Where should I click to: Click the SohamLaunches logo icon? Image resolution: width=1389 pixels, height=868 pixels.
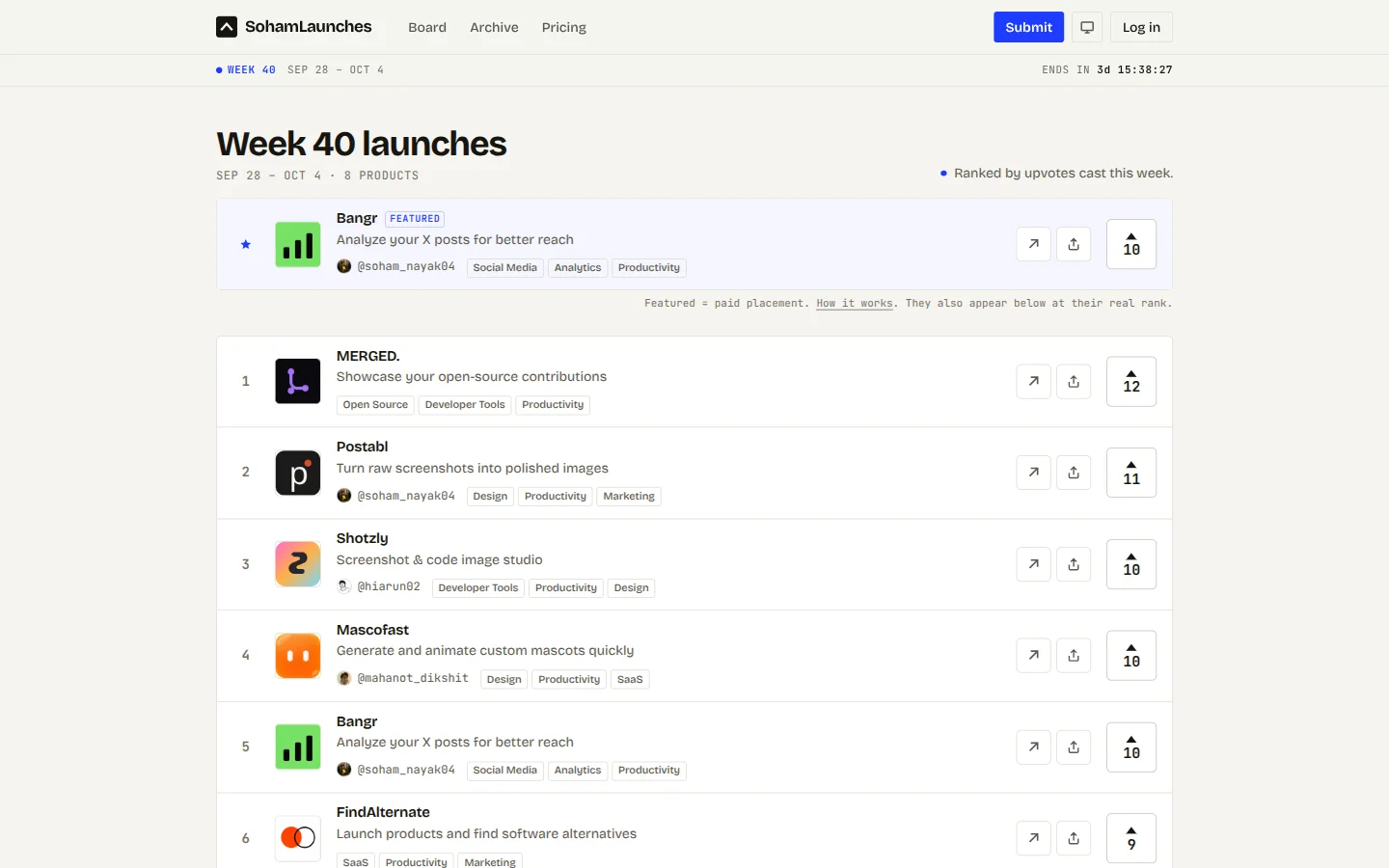click(x=227, y=27)
